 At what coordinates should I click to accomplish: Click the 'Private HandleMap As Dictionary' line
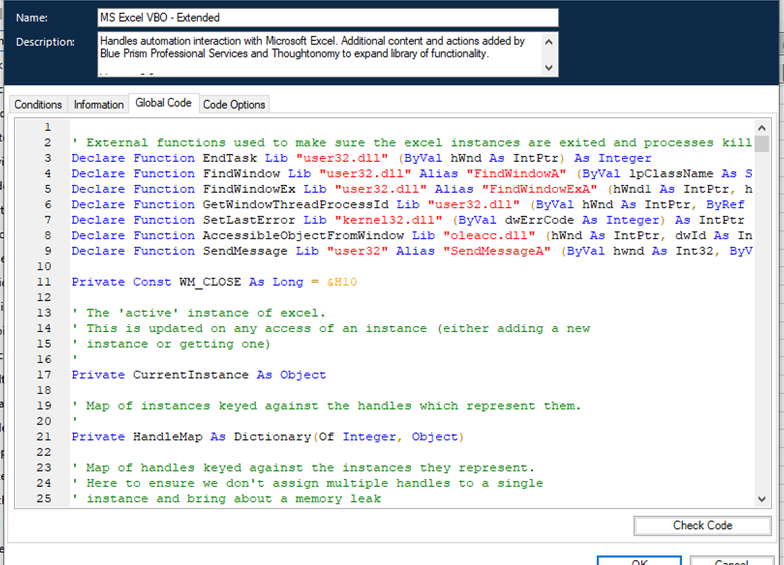(x=268, y=437)
